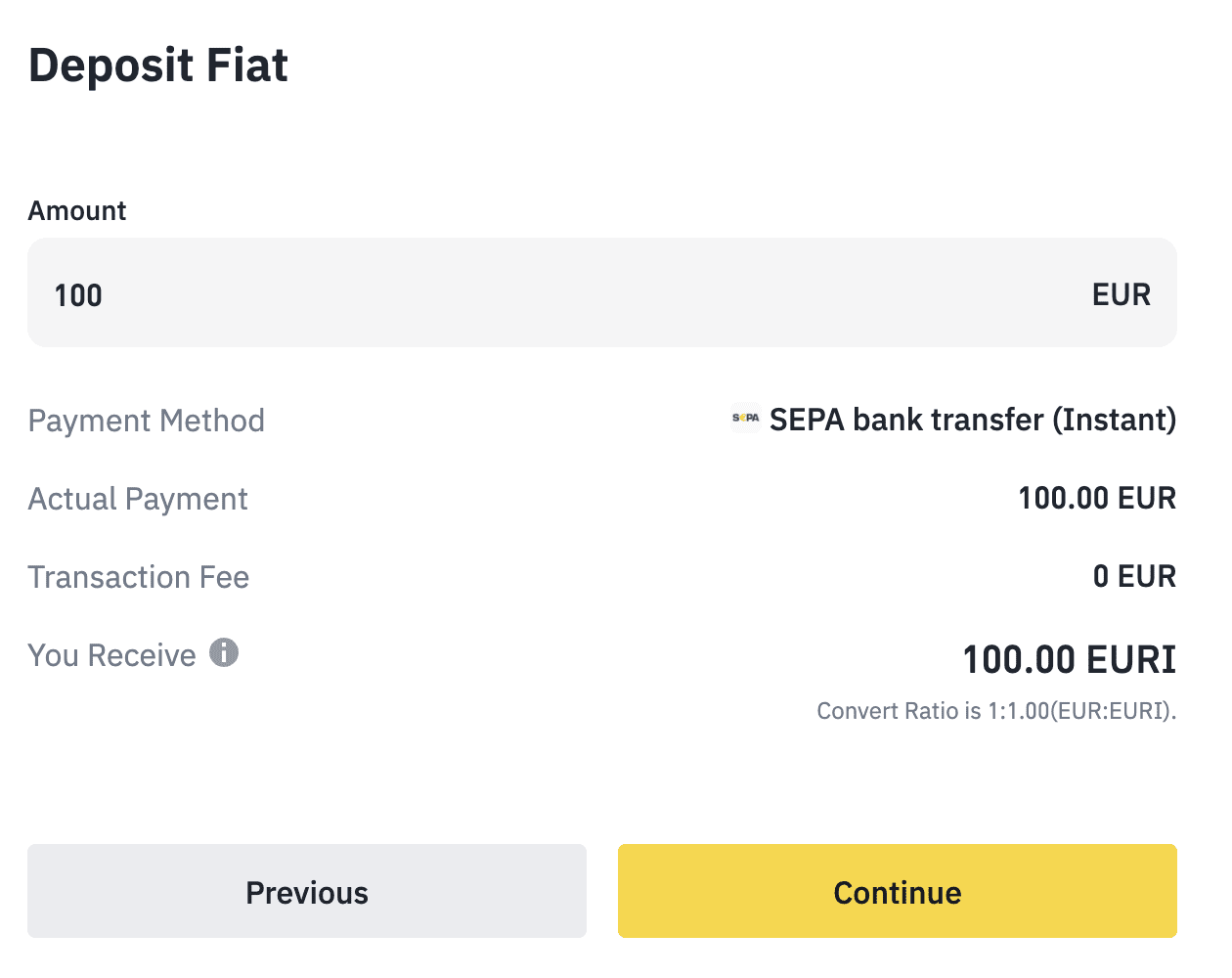Go back with the Previous button

307,891
